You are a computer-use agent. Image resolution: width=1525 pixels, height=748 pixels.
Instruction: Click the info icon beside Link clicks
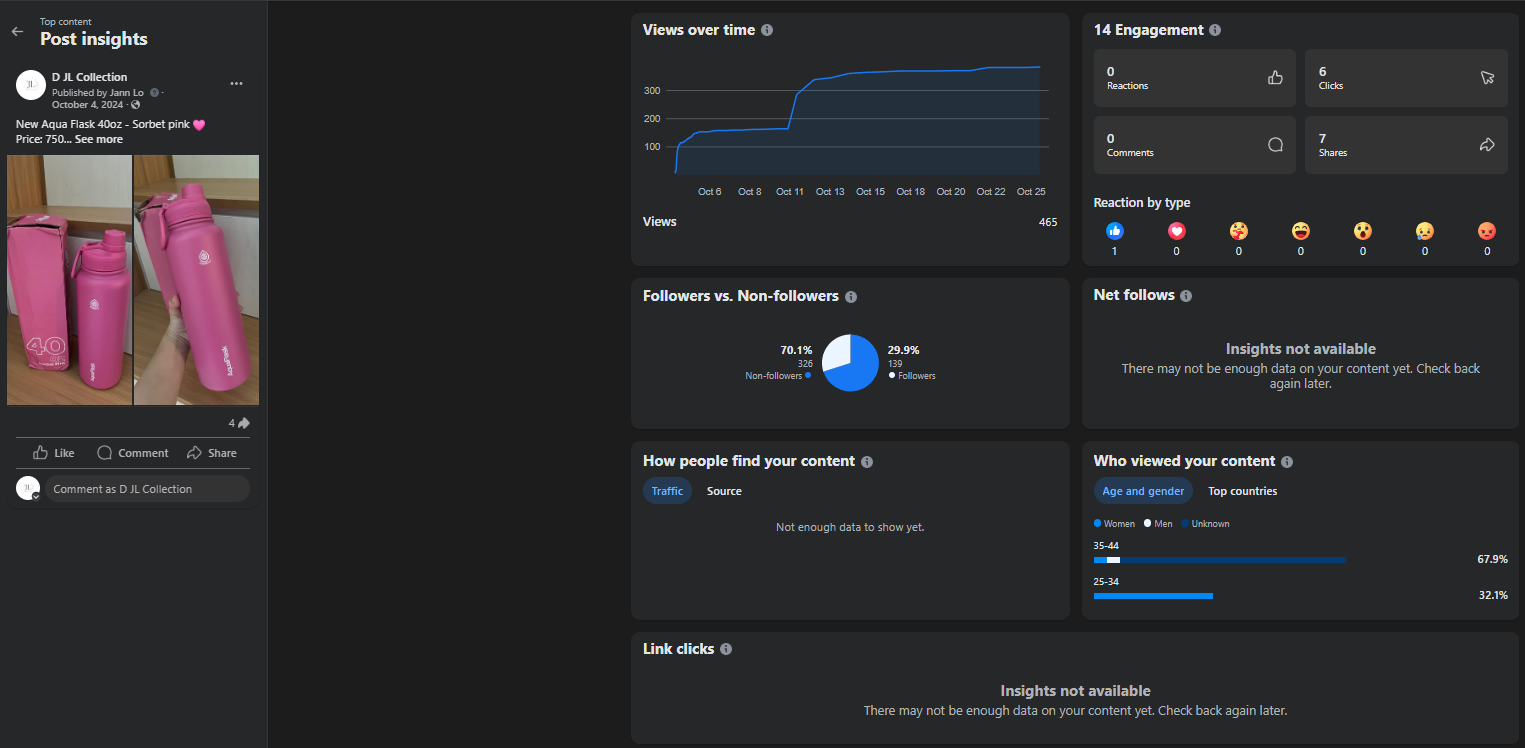point(726,649)
